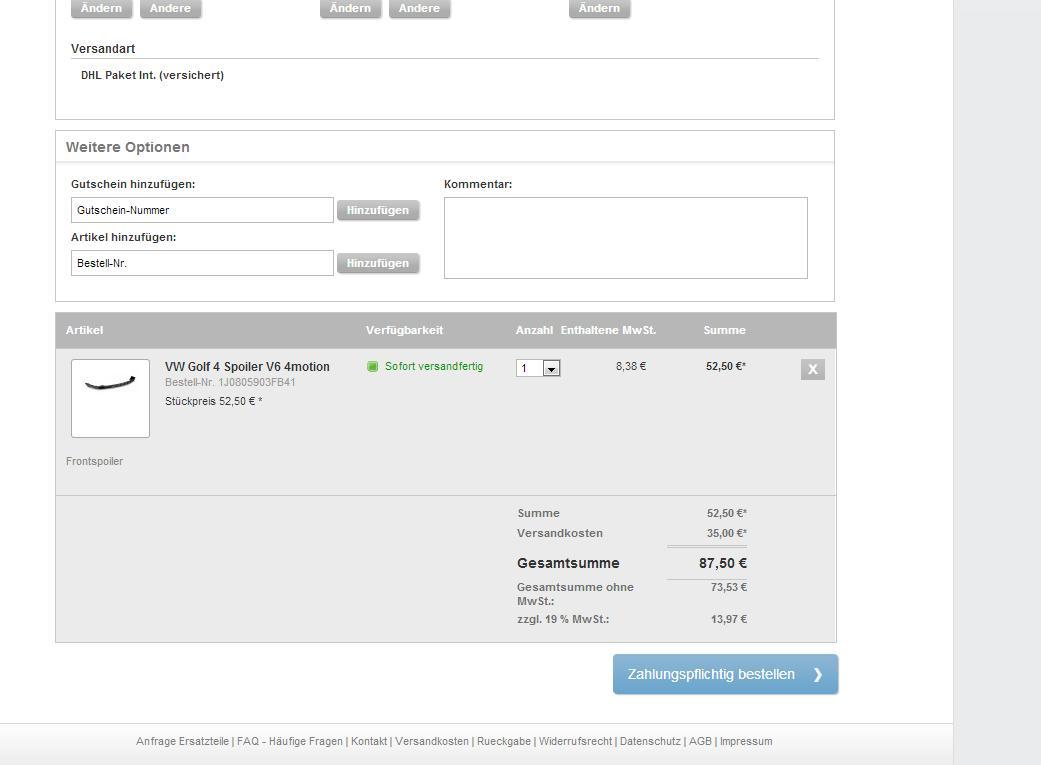Click Zahlungspflichtig bestellen to place the order

726,674
